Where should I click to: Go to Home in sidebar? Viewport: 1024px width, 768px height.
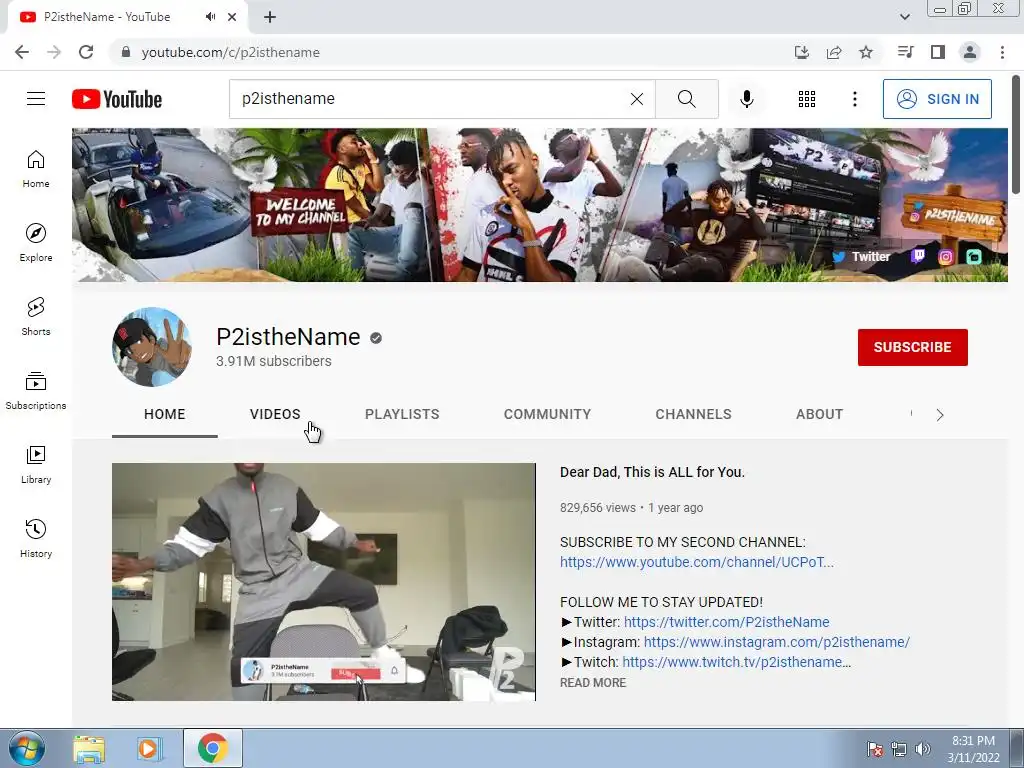pos(36,169)
